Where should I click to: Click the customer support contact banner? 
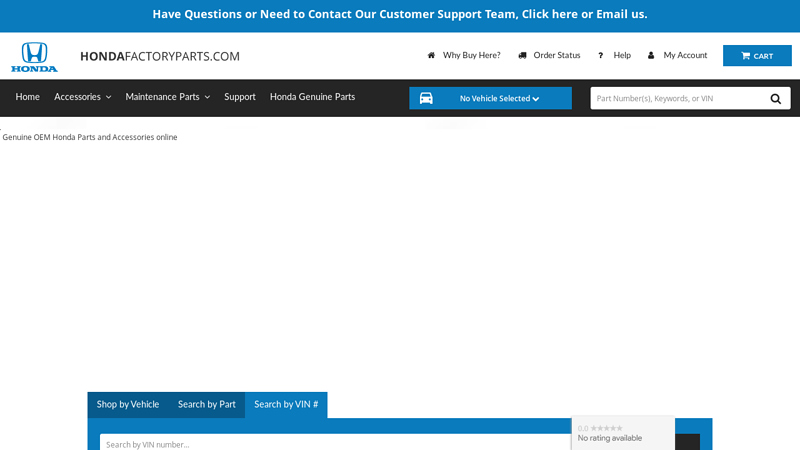pos(400,14)
